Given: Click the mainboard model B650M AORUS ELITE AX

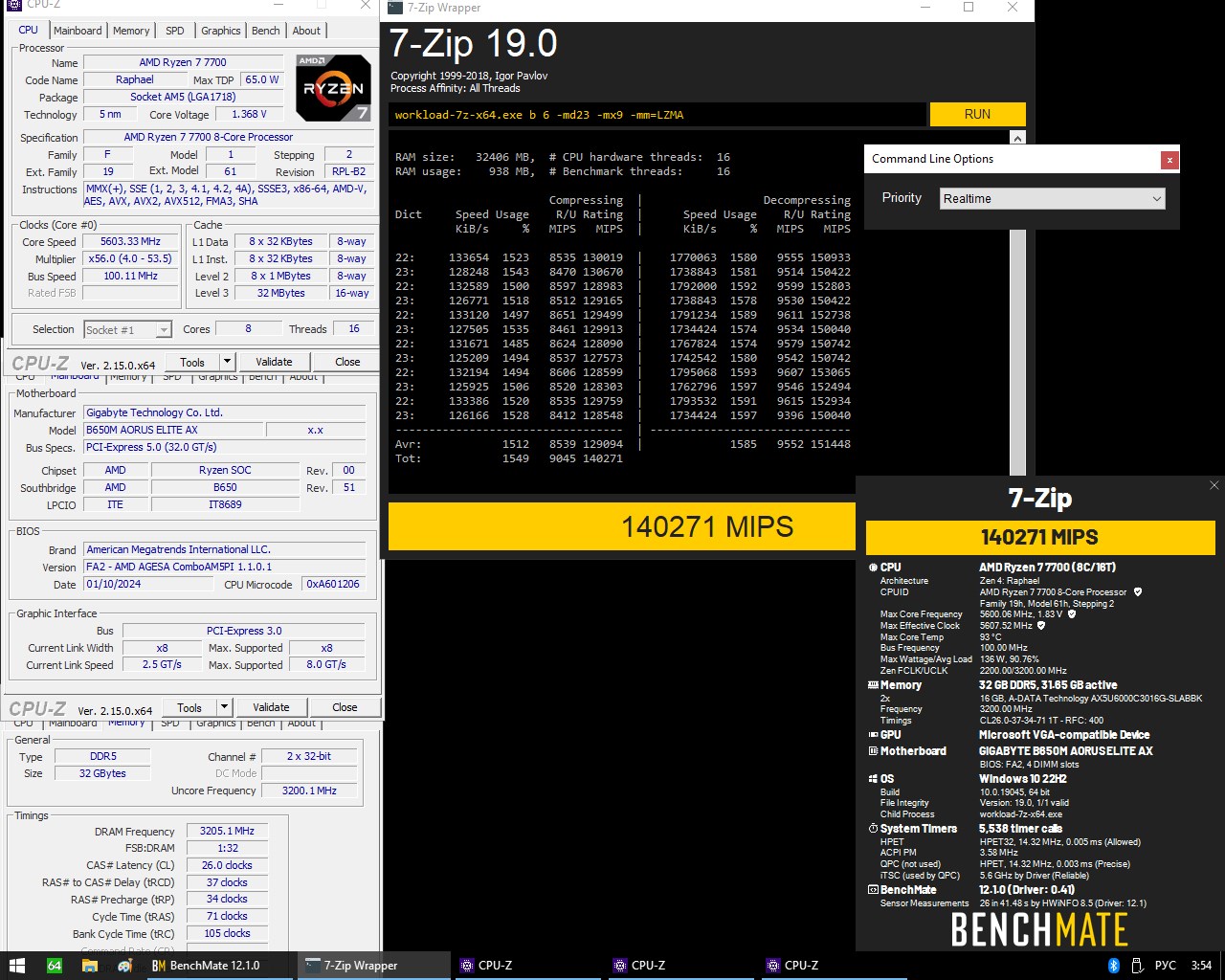Looking at the screenshot, I should [172, 430].
